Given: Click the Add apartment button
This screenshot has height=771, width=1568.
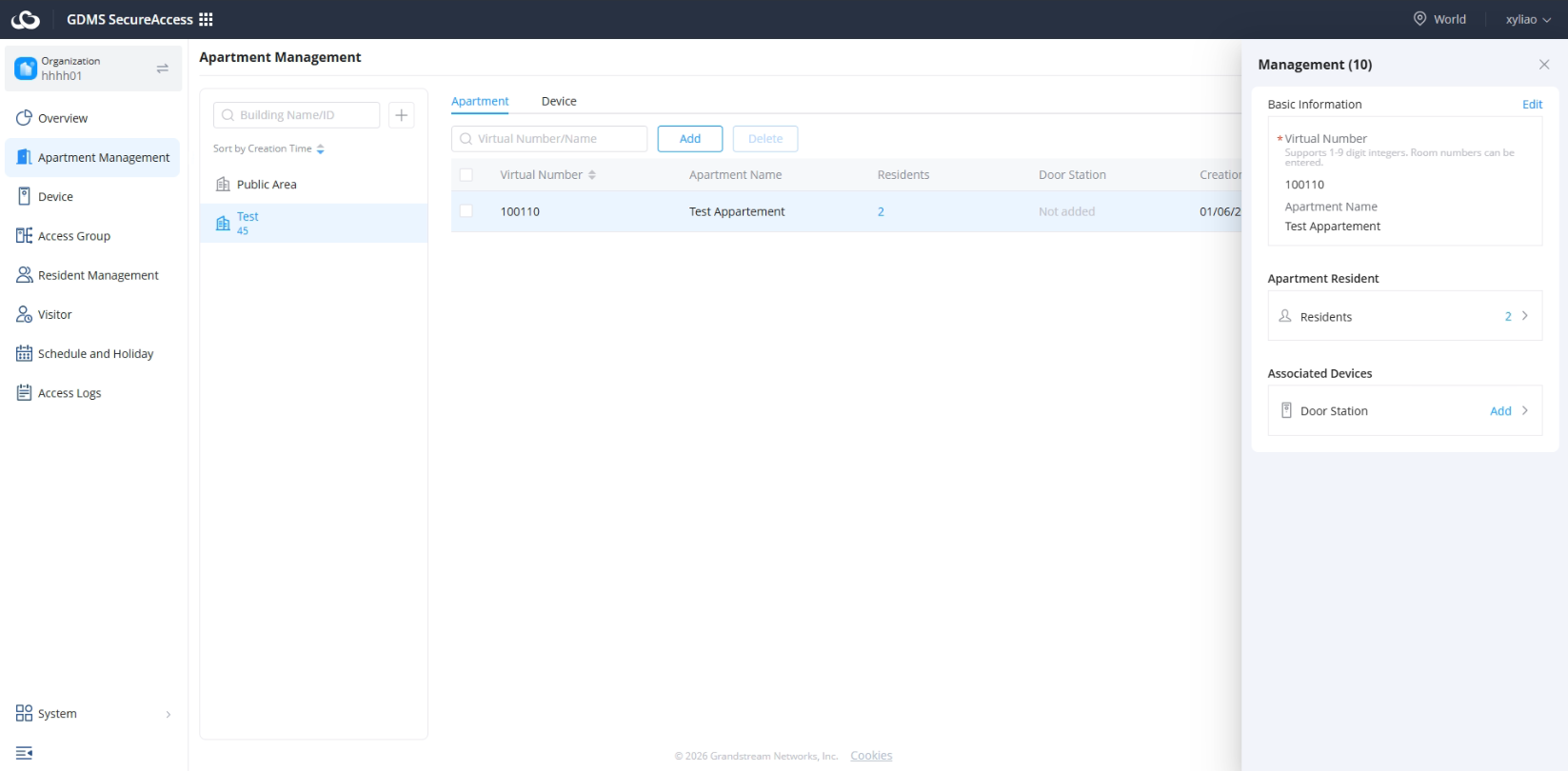Looking at the screenshot, I should tap(690, 139).
